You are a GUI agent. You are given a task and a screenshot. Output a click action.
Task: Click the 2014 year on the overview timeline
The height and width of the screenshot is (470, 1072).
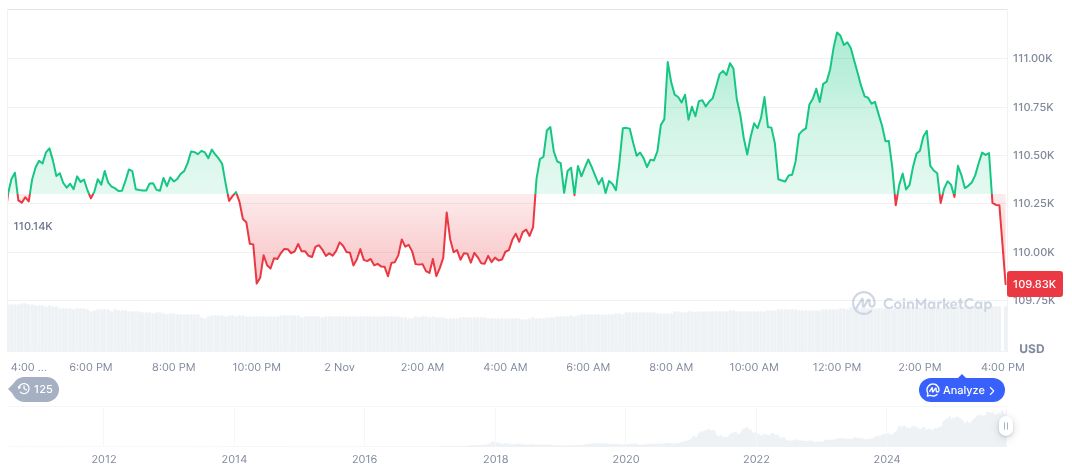pyautogui.click(x=234, y=459)
